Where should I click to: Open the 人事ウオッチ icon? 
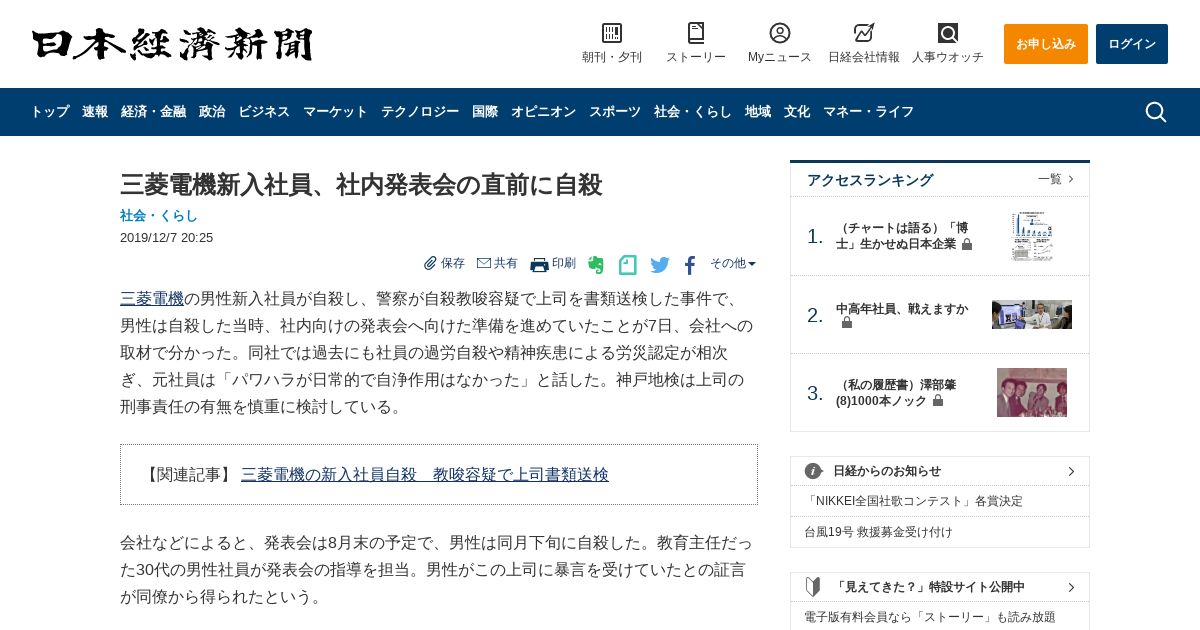[948, 33]
